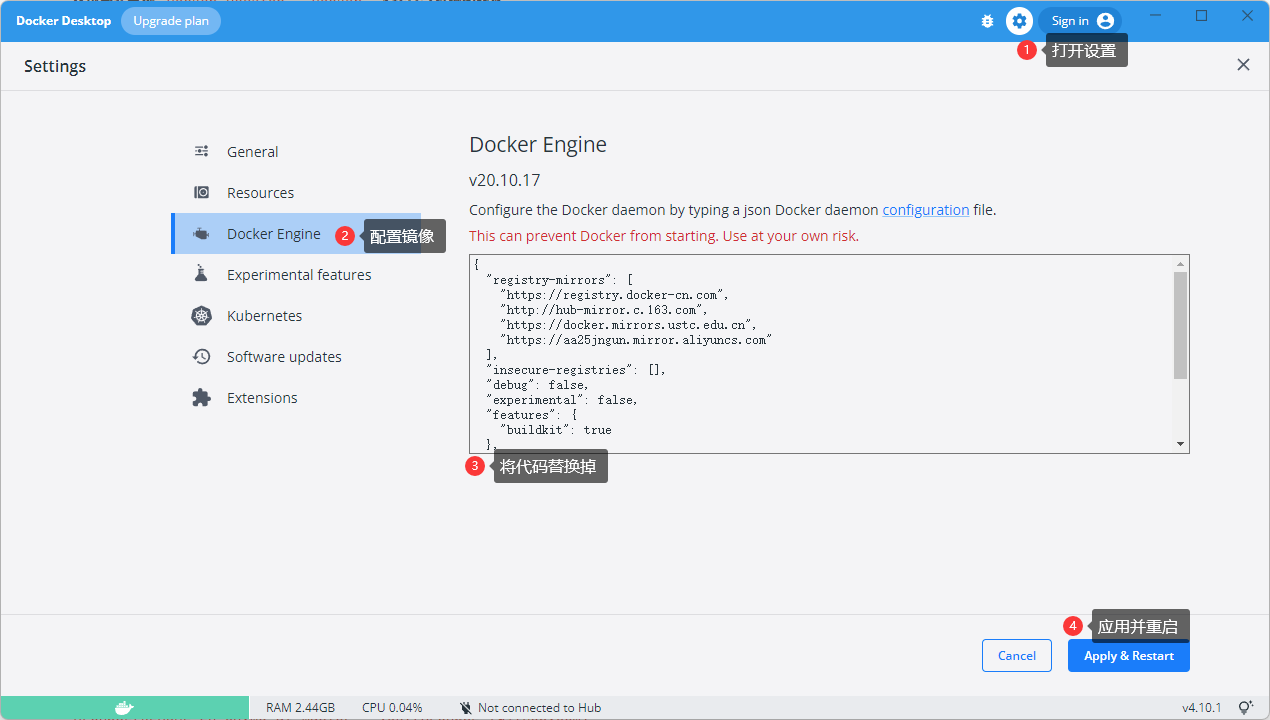Close the Settings panel with X
Screen dimensions: 1270x720
1243,65
